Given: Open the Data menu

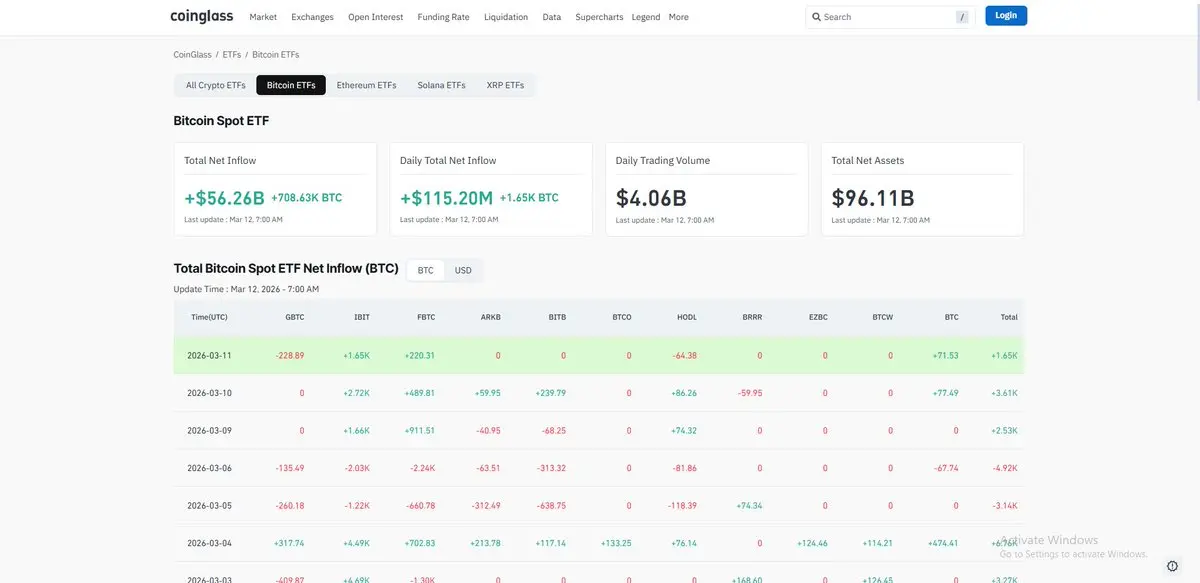Looking at the screenshot, I should pyautogui.click(x=552, y=17).
